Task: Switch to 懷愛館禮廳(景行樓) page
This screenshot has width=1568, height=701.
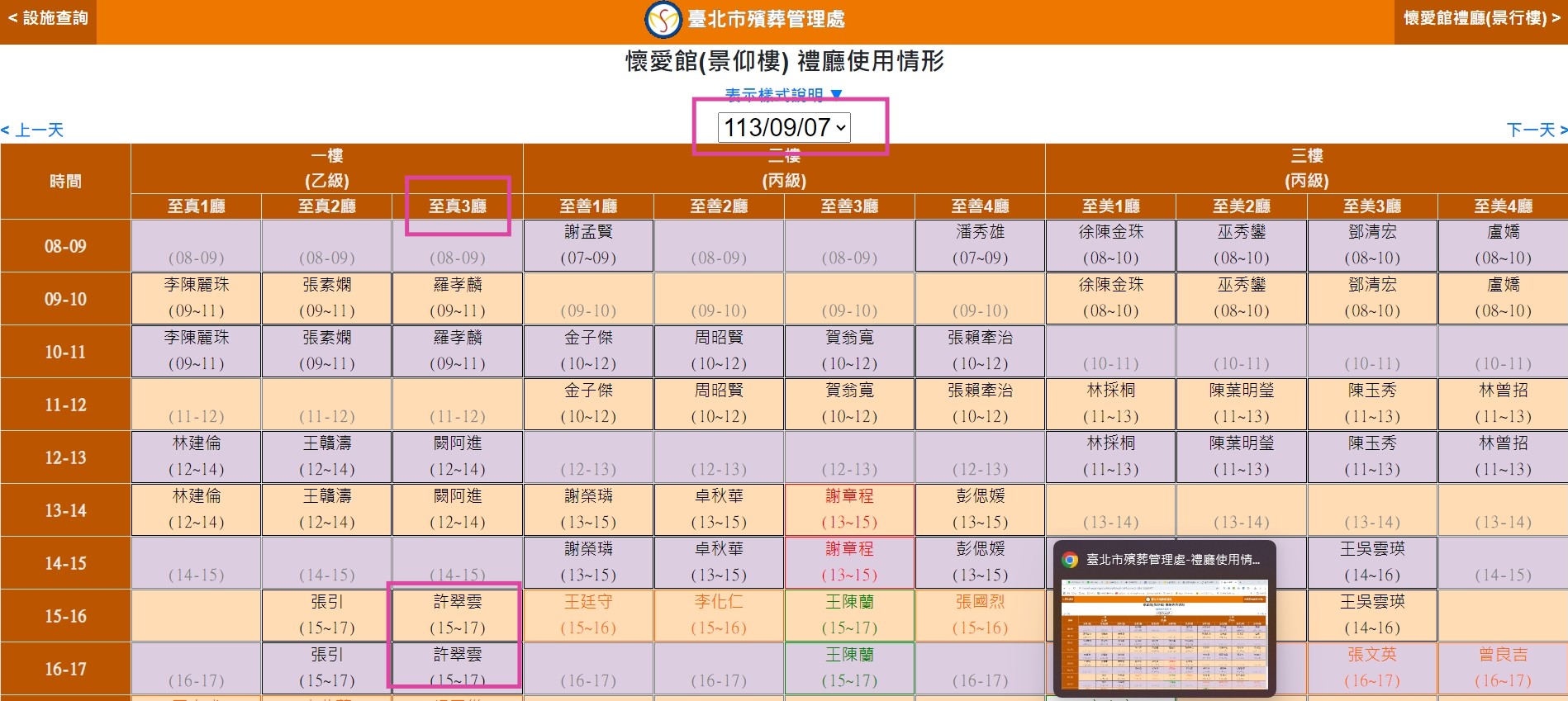Action: (1481, 19)
